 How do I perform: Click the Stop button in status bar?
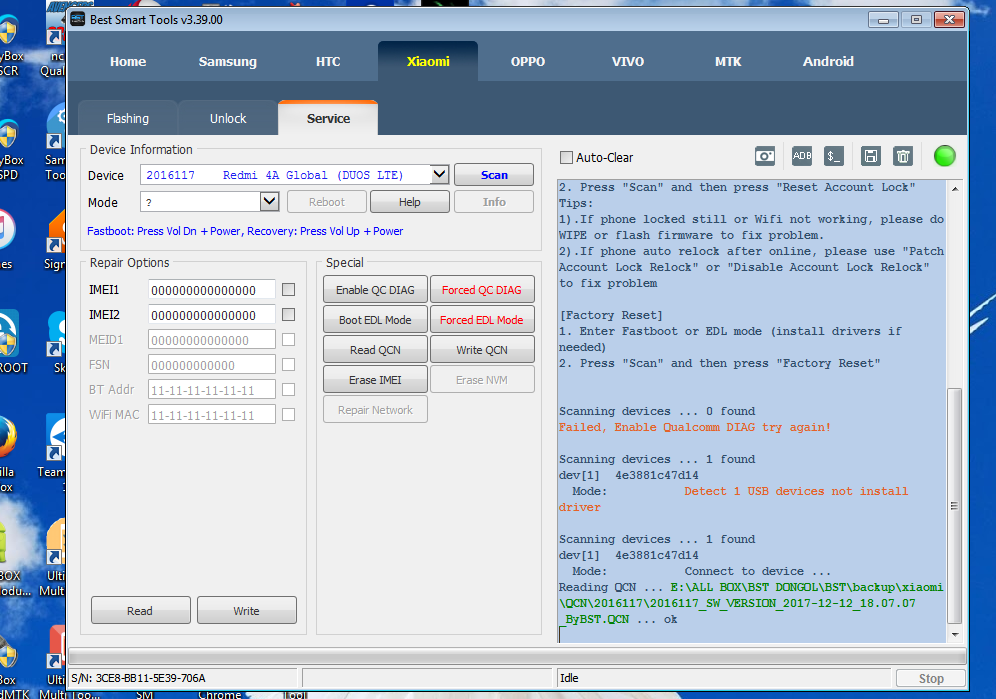(x=931, y=678)
